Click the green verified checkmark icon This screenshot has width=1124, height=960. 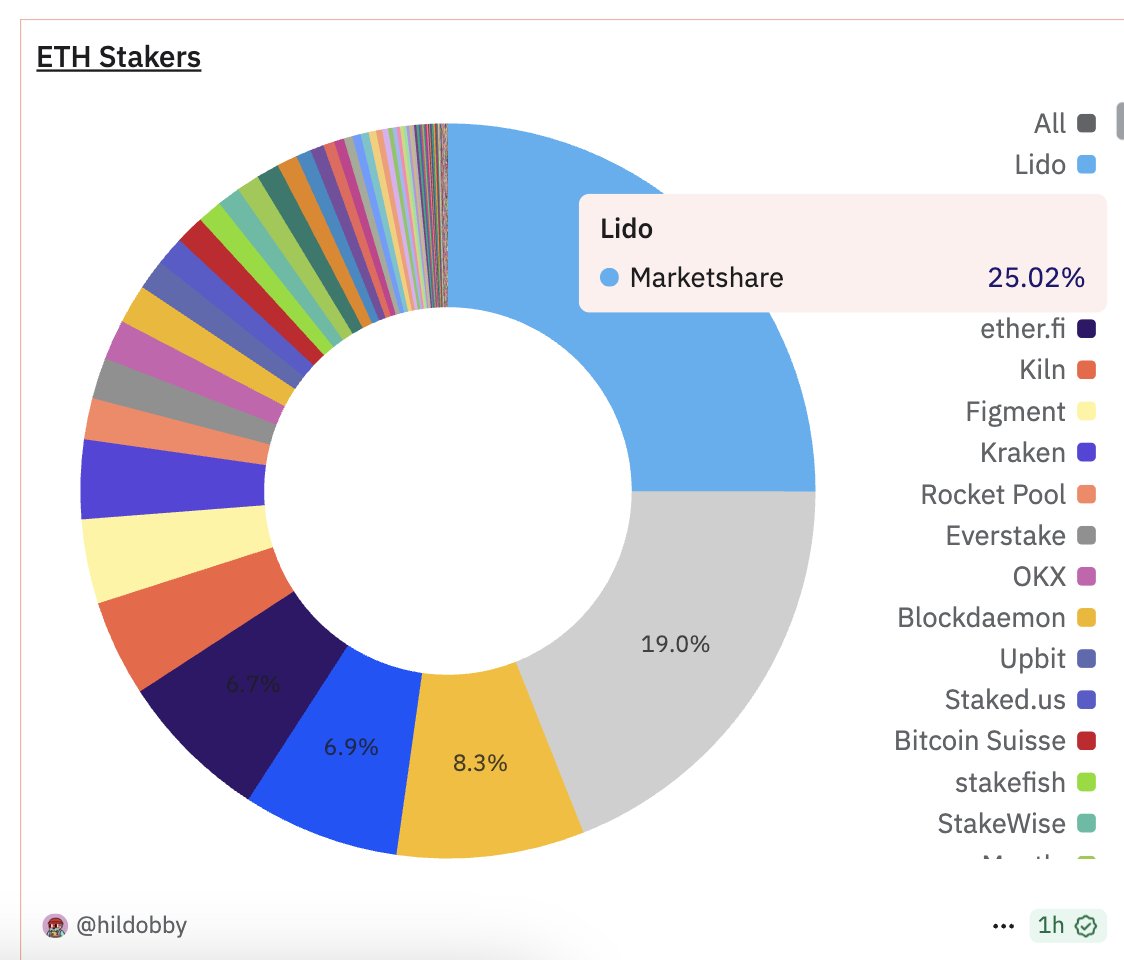pos(1086,926)
